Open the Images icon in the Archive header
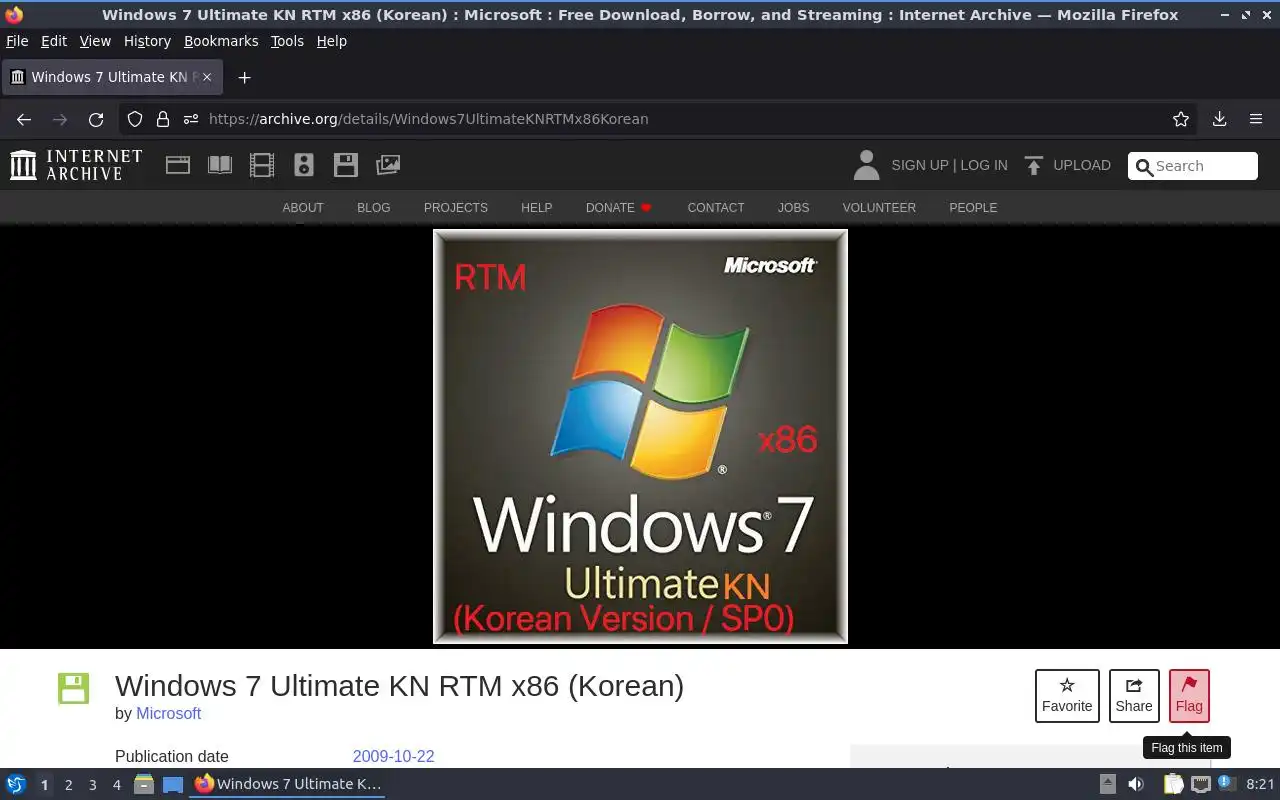Image resolution: width=1280 pixels, height=800 pixels. pyautogui.click(x=388, y=165)
